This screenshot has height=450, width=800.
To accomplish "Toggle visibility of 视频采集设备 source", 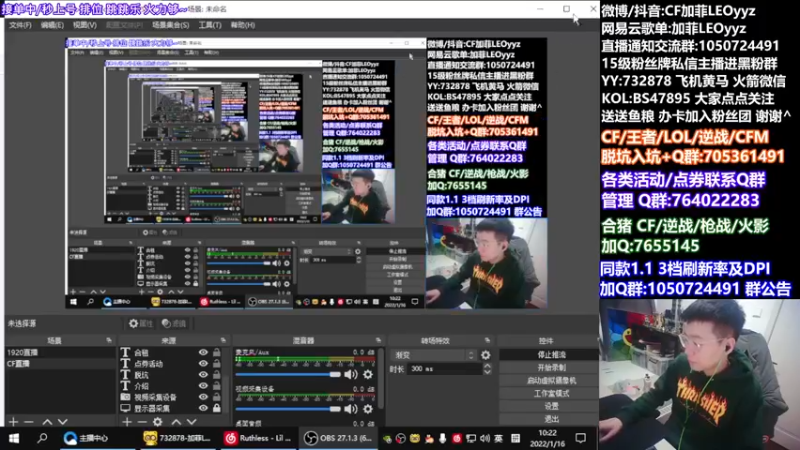I will pos(203,397).
